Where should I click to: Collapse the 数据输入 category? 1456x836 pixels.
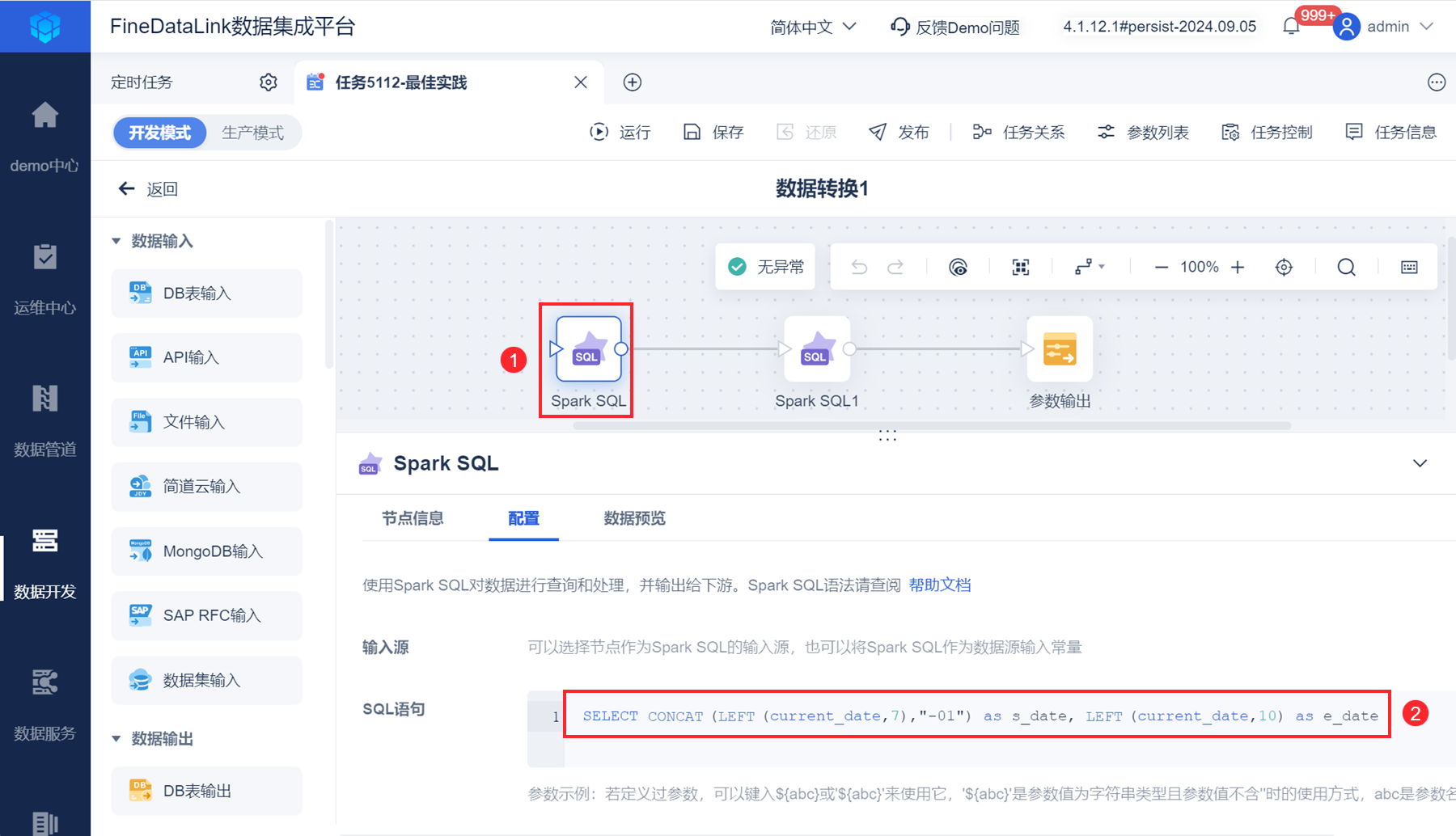[x=116, y=241]
